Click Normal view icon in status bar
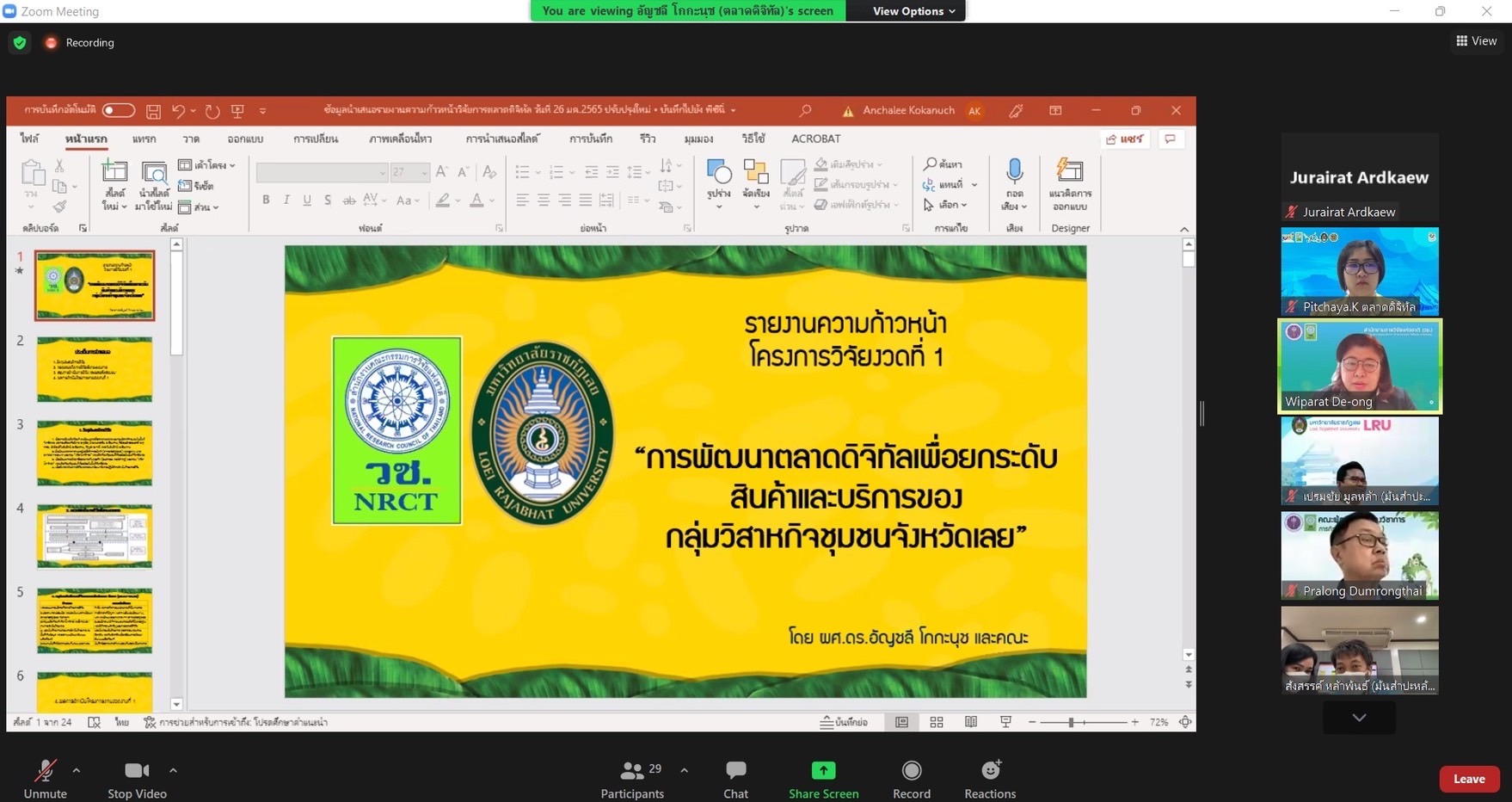The height and width of the screenshot is (802, 1512). pyautogui.click(x=901, y=722)
